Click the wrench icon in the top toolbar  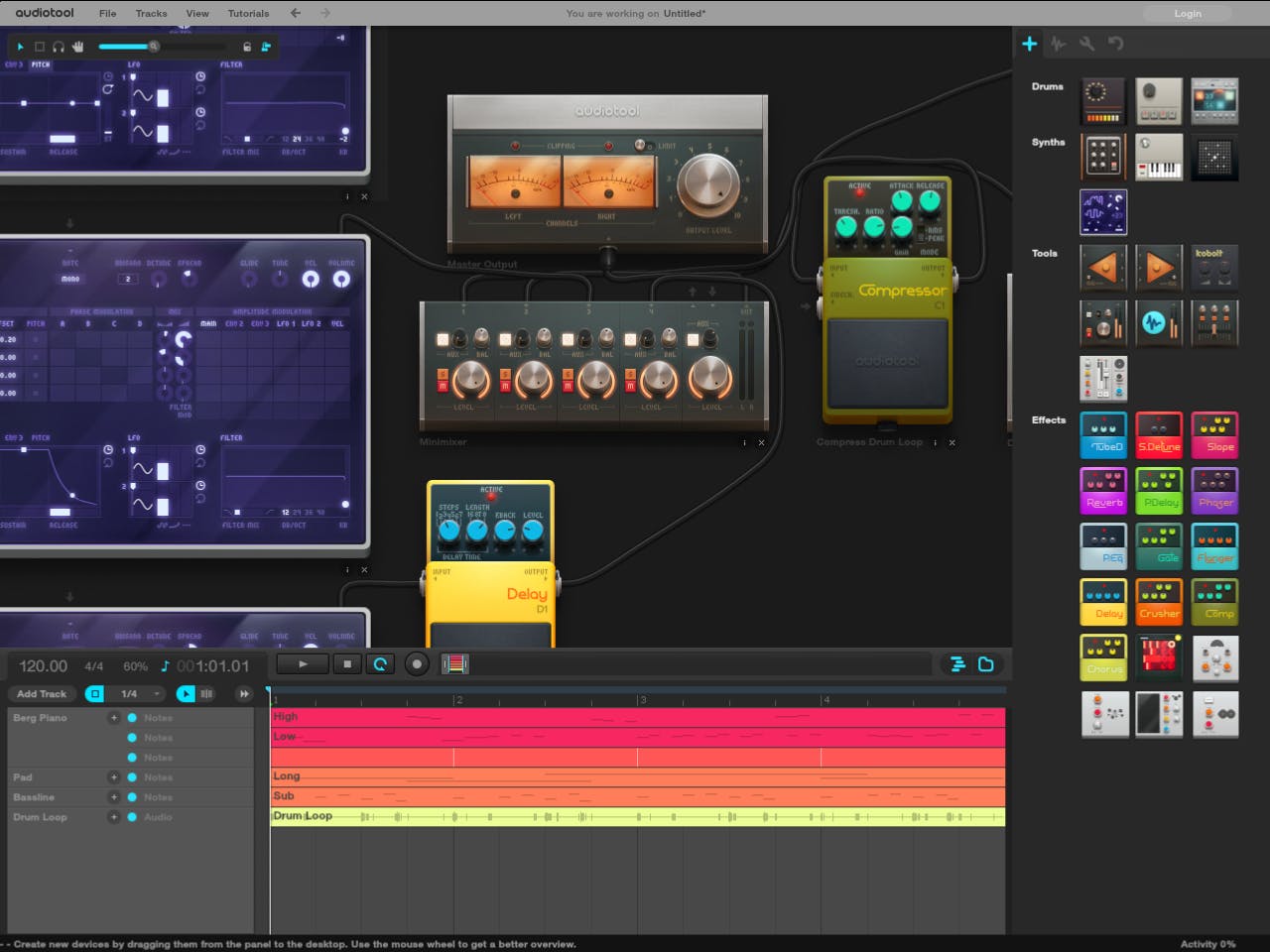tap(1087, 44)
